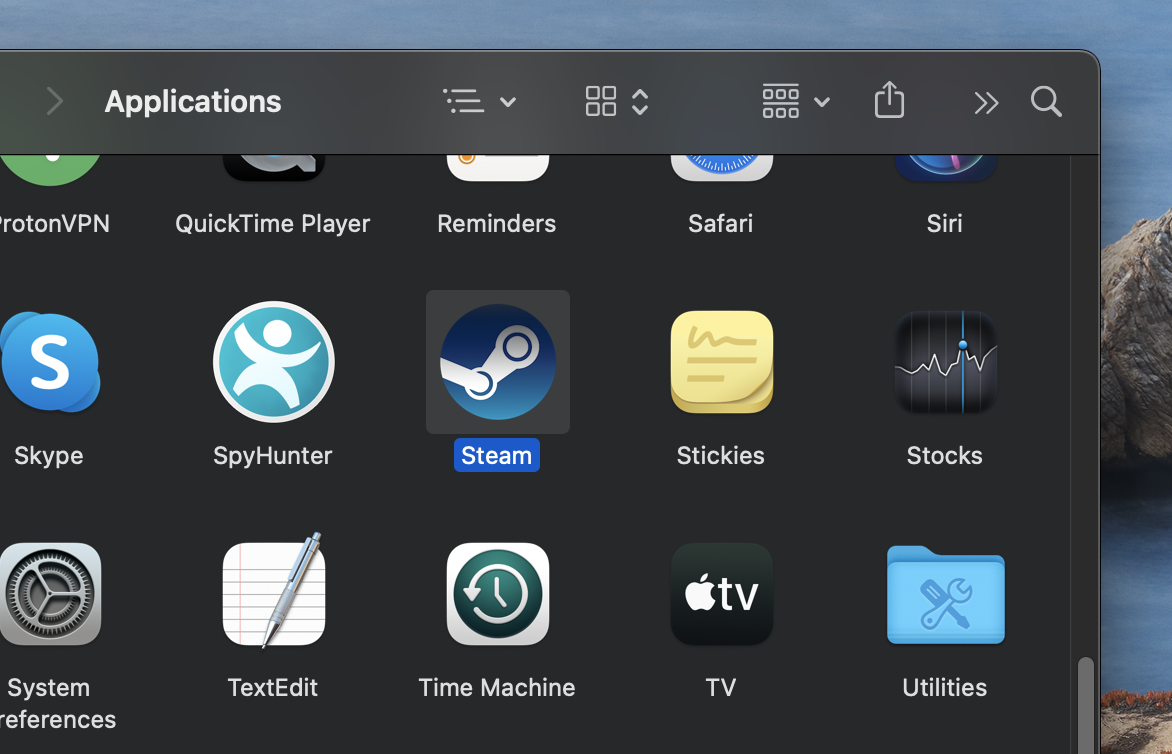Click the SpyHunter label

tap(273, 455)
